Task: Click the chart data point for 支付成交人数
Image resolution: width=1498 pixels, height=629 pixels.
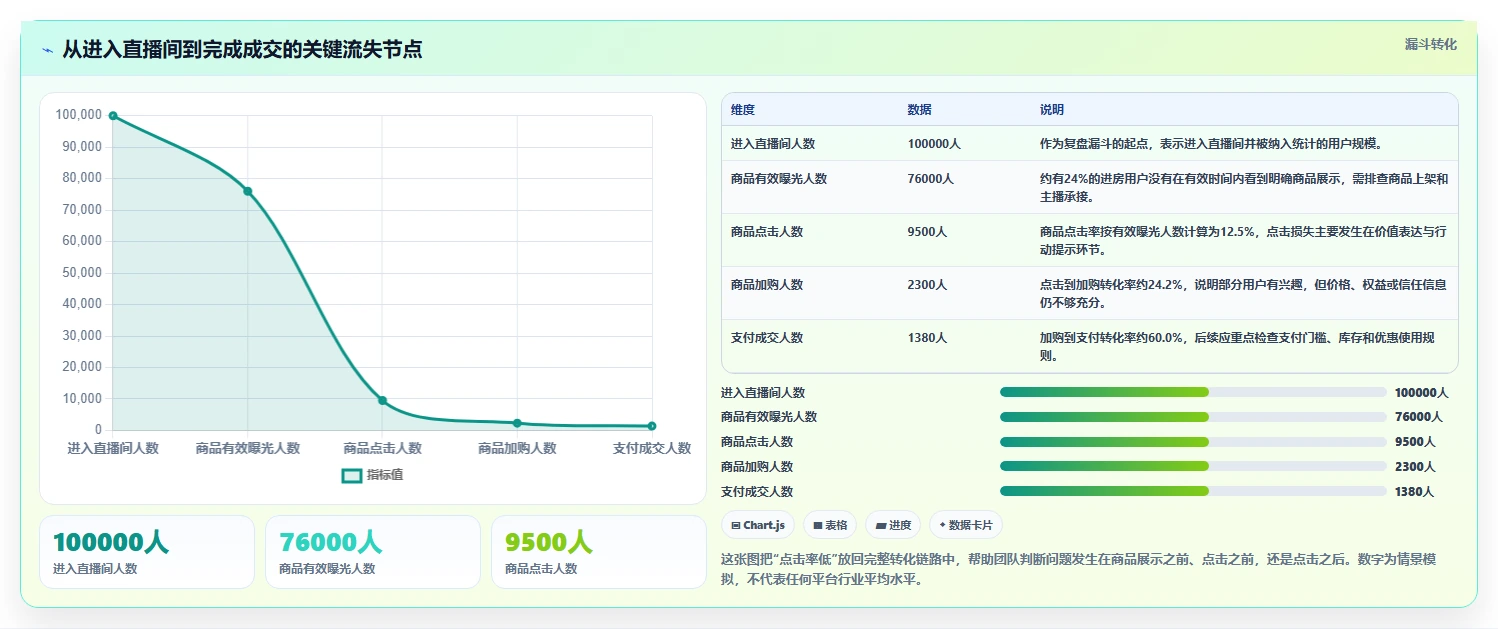Action: pos(652,426)
